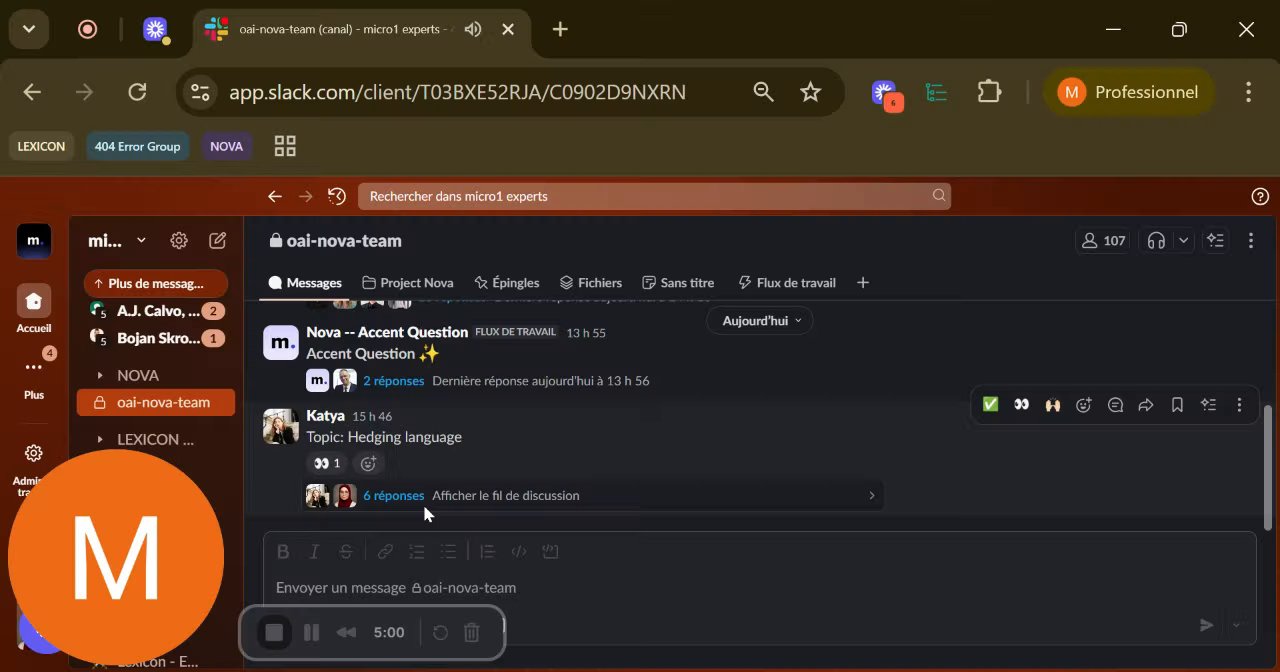The width and height of the screenshot is (1280, 672).
Task: Toggle the eyes reaction on Katya's message
Action: (326, 463)
